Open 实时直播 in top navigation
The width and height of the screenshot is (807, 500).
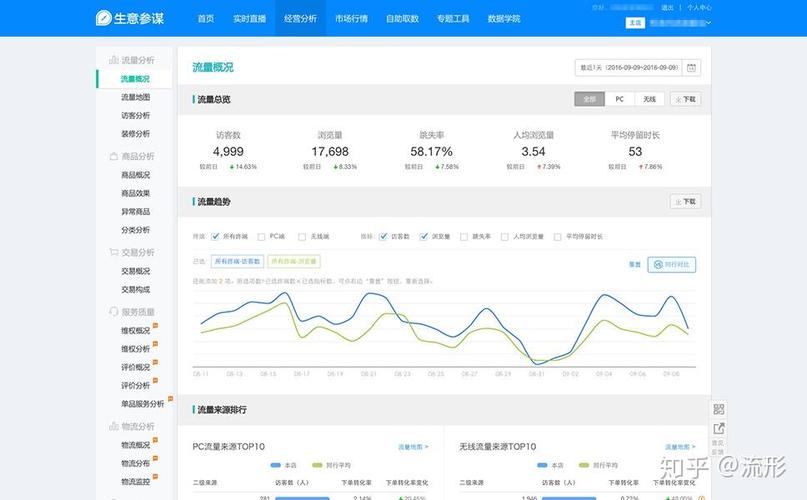coord(249,19)
